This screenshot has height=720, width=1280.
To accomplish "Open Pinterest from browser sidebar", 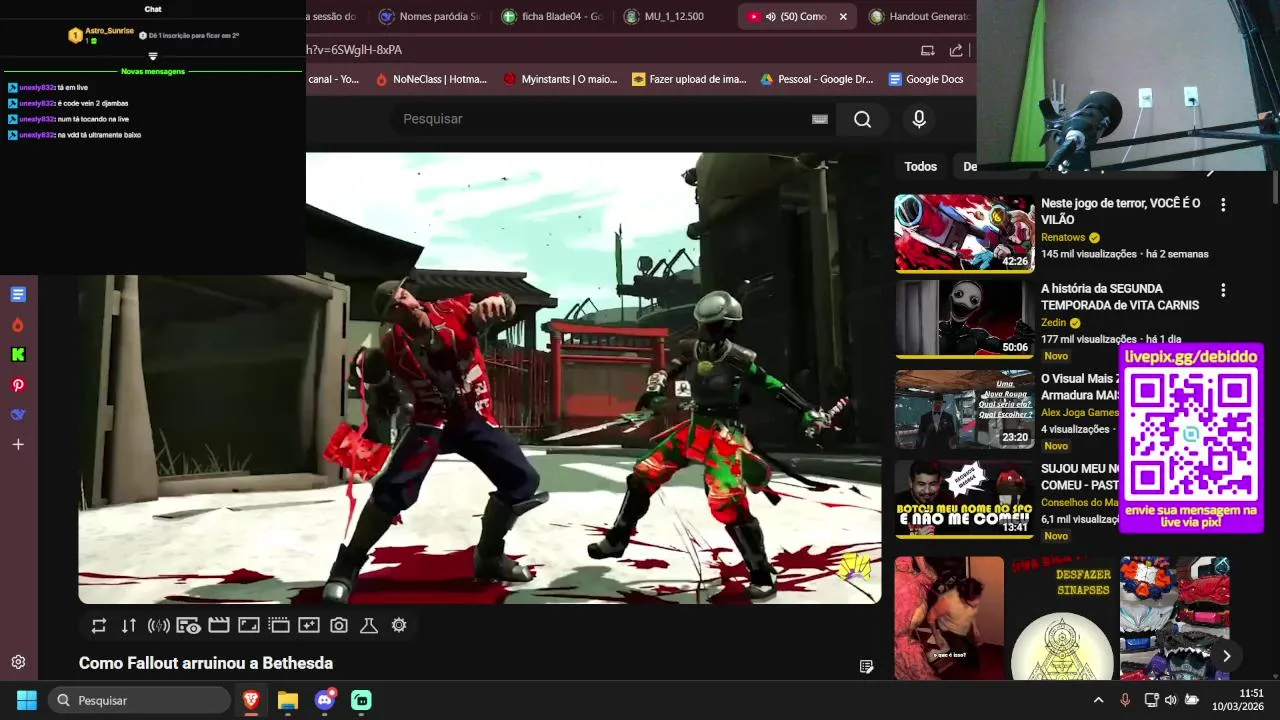I will (18, 385).
